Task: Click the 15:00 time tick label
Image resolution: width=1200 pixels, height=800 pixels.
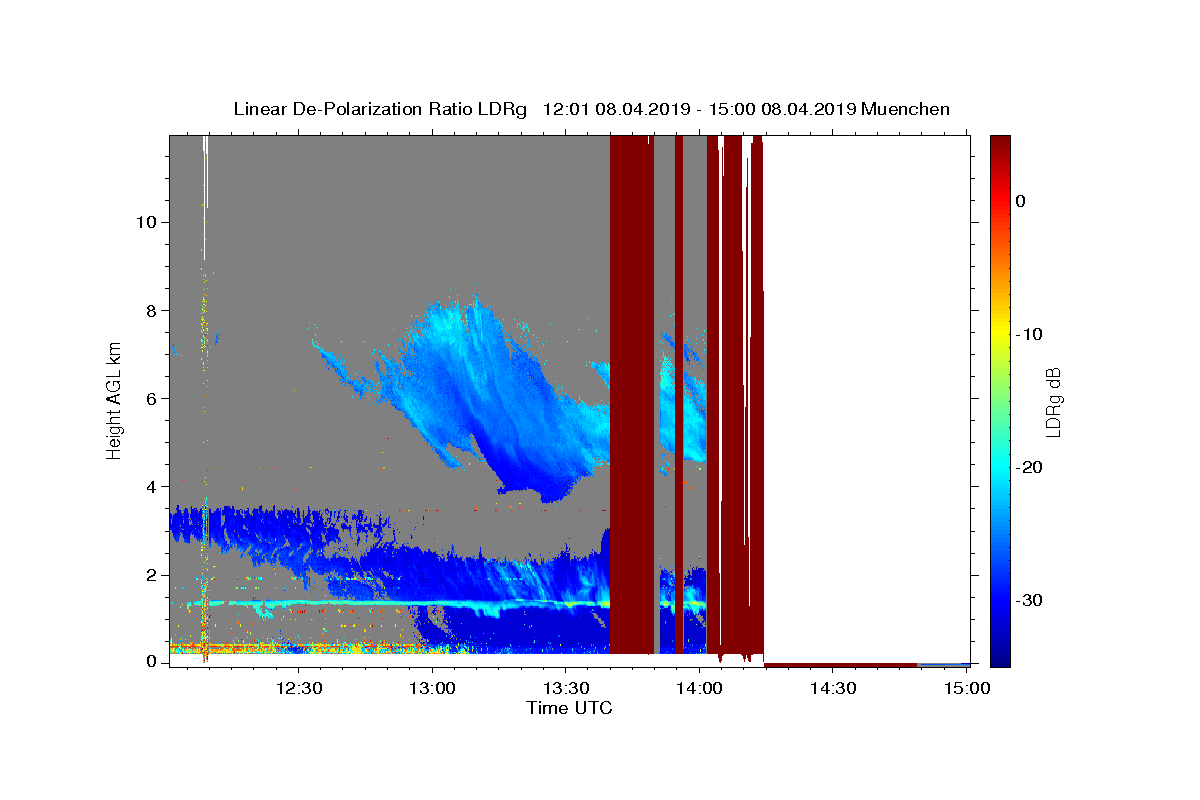Action: tap(967, 688)
